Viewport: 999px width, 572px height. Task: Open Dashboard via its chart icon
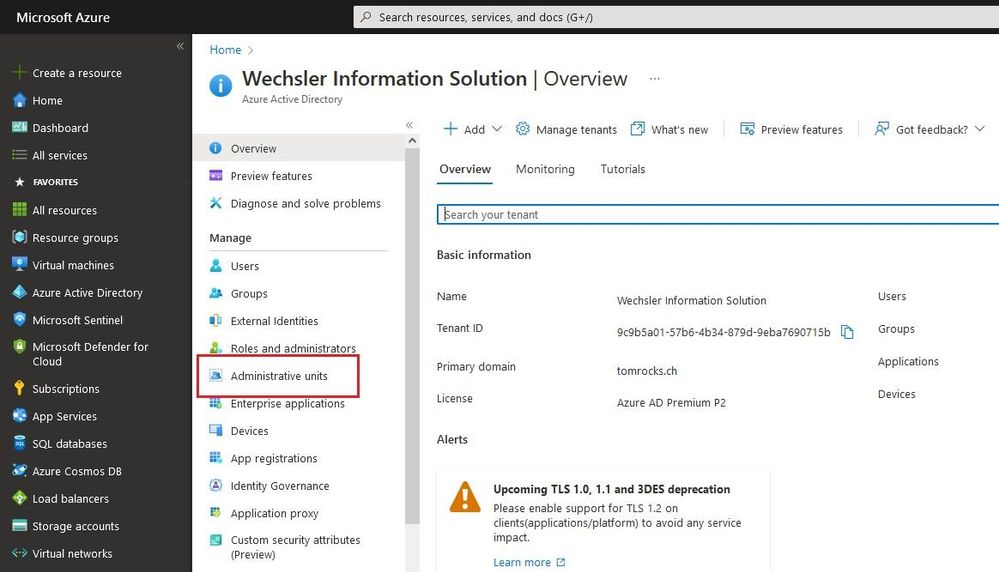pos(20,127)
